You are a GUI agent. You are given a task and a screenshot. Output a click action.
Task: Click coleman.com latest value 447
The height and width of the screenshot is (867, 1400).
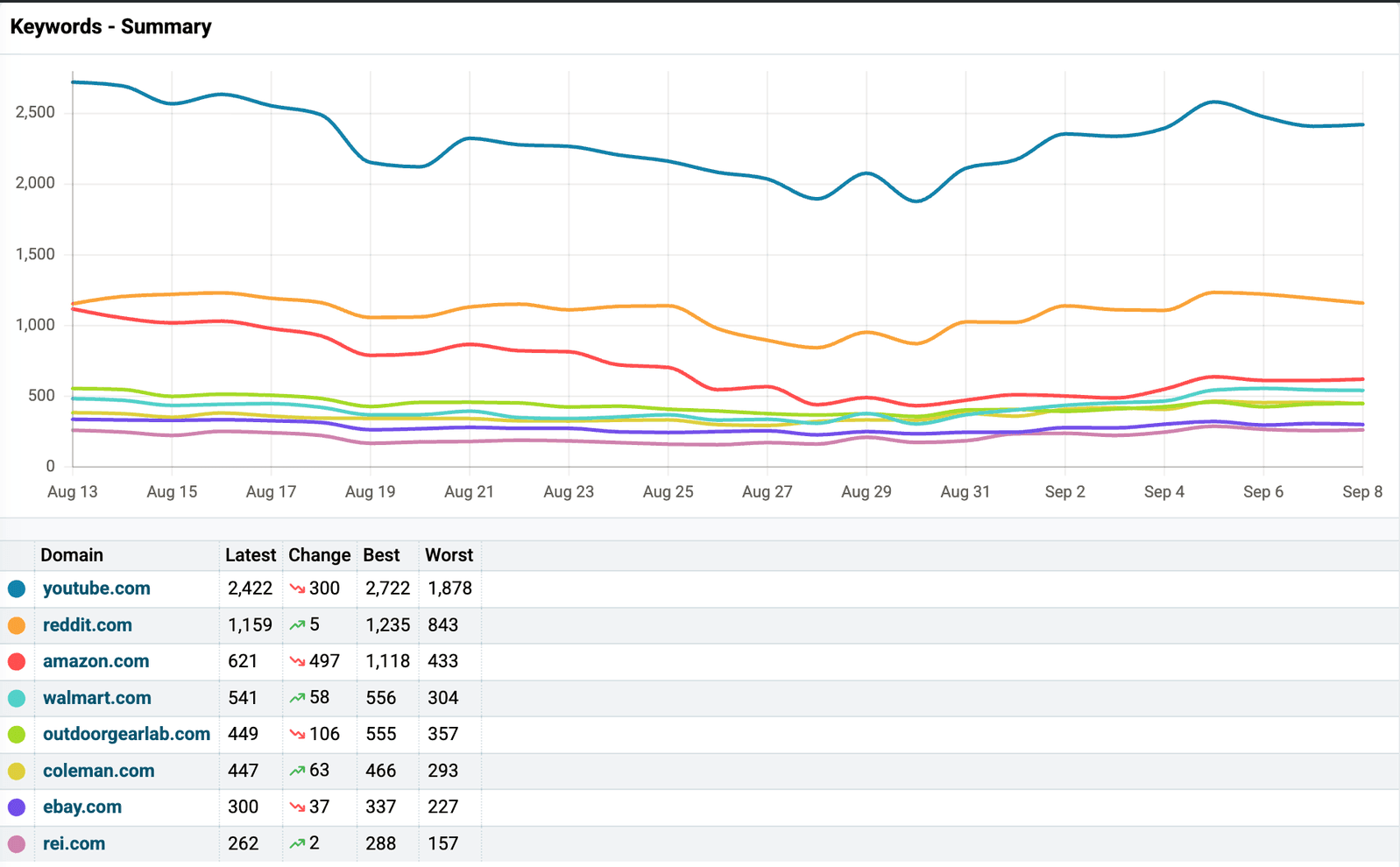coord(243,771)
